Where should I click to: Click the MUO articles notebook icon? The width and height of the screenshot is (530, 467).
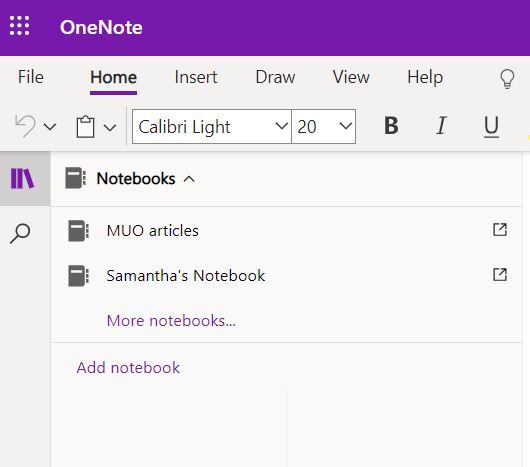point(78,231)
